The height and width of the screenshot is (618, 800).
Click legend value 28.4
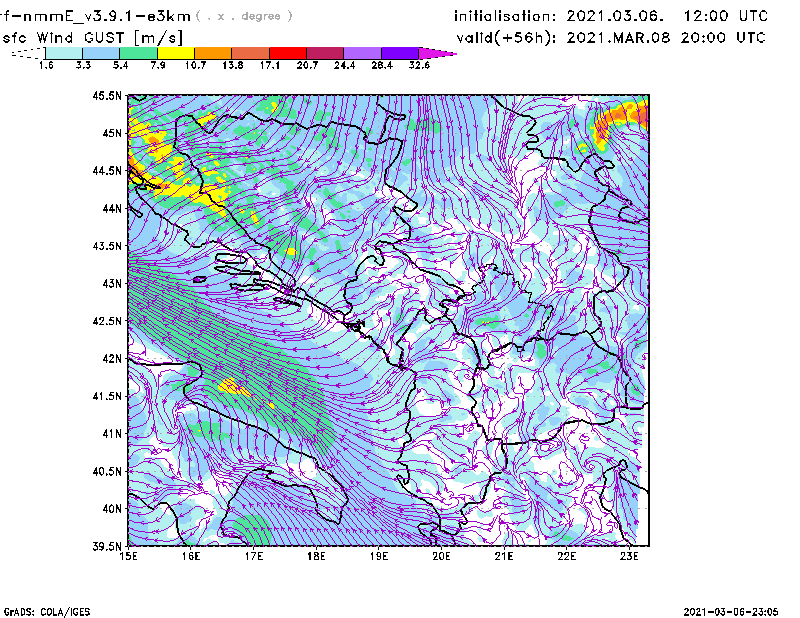(x=382, y=65)
